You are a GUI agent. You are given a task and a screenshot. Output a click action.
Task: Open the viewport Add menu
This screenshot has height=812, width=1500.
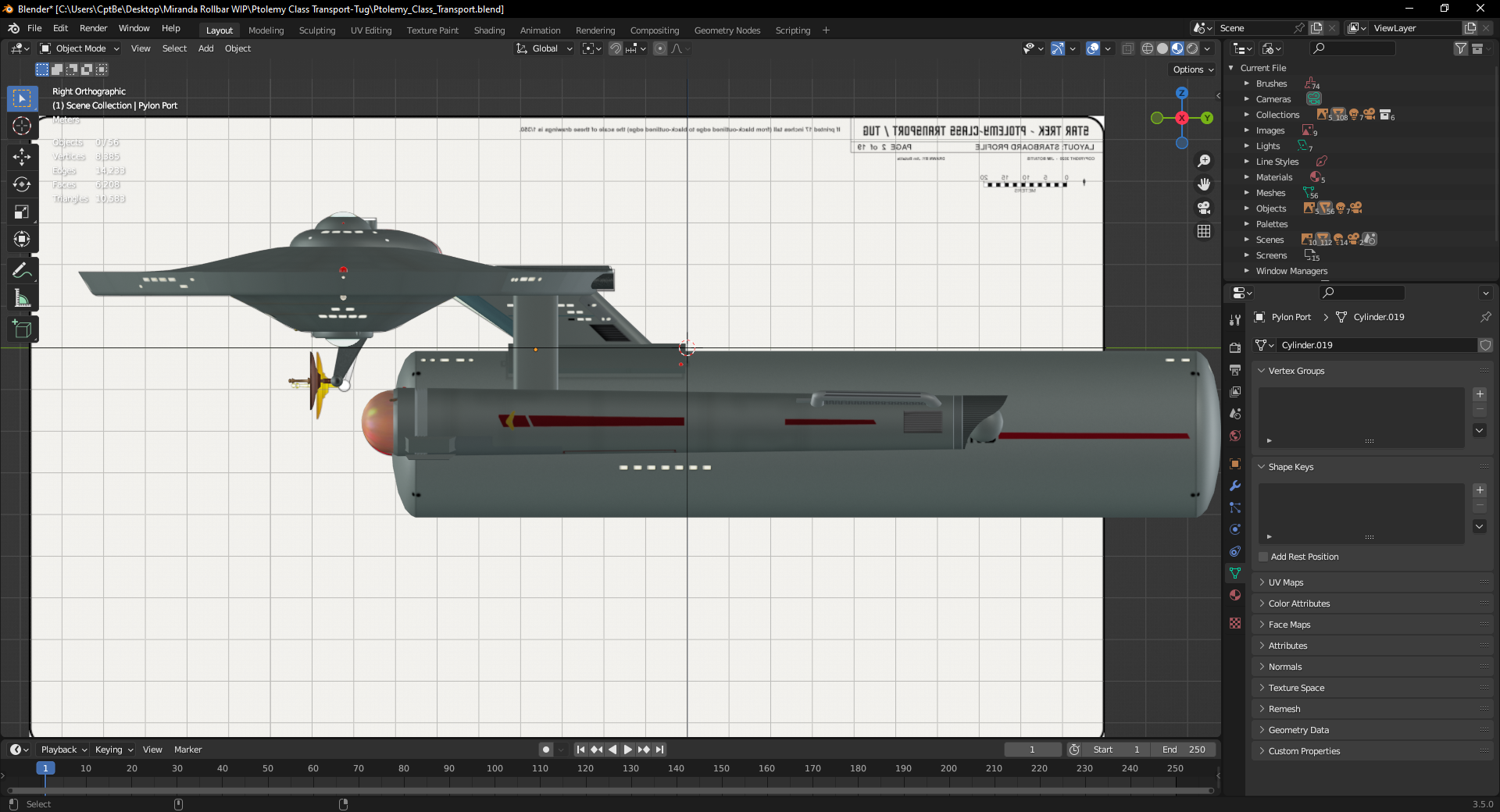pyautogui.click(x=205, y=48)
